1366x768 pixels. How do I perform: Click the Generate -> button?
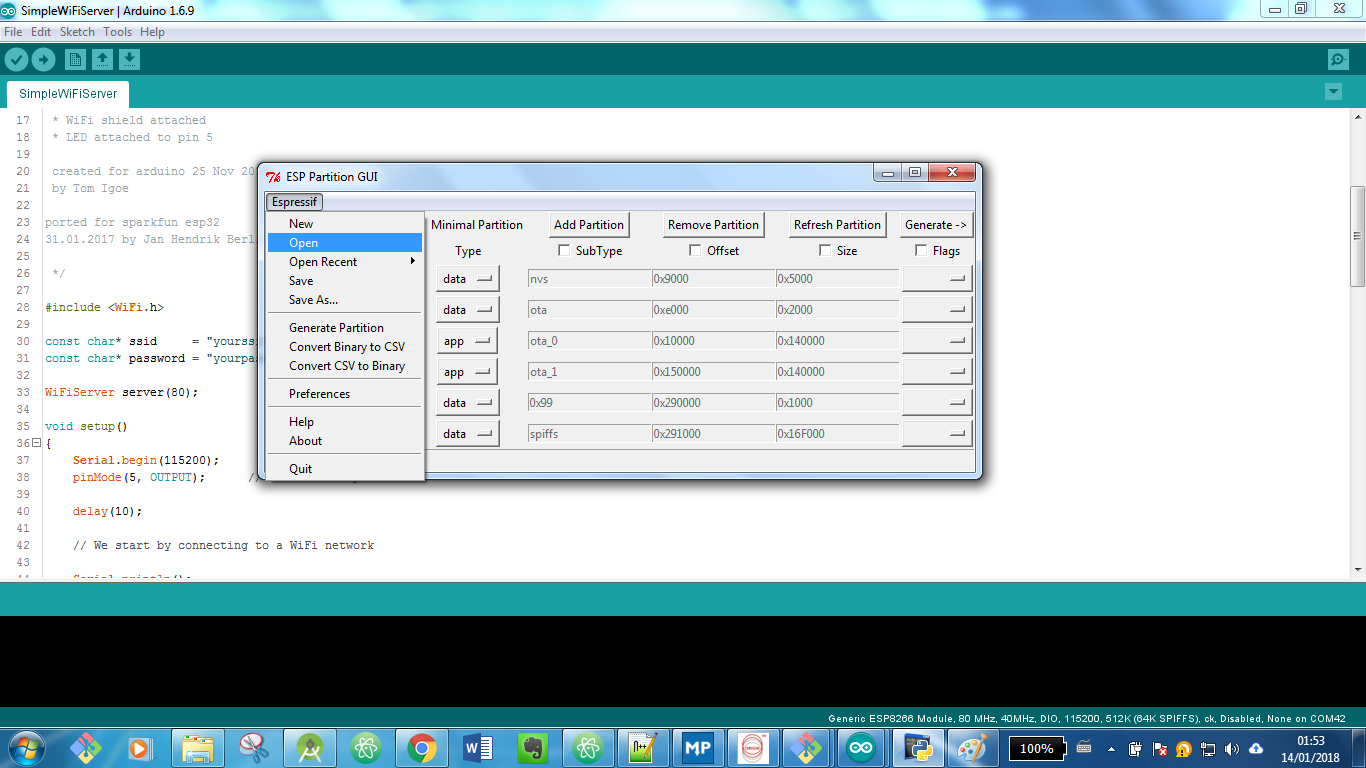[936, 225]
